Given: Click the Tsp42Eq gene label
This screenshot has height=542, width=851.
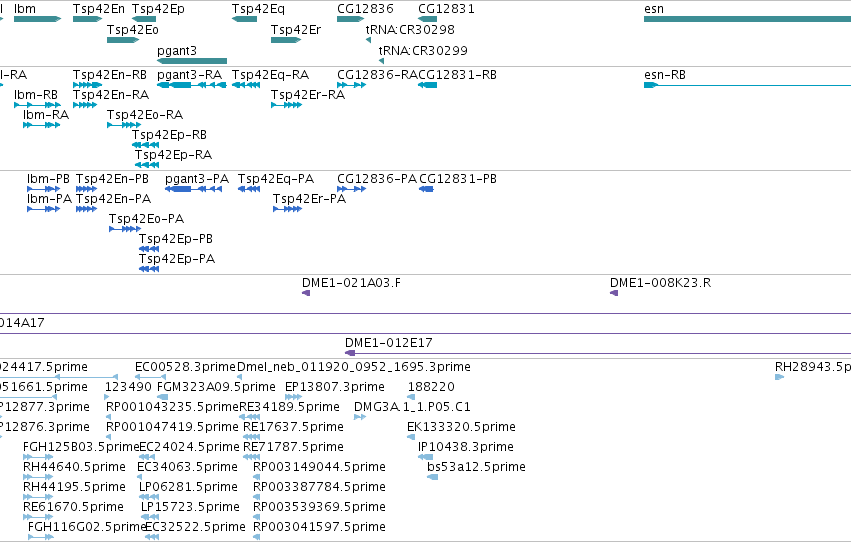Looking at the screenshot, I should click(x=258, y=9).
